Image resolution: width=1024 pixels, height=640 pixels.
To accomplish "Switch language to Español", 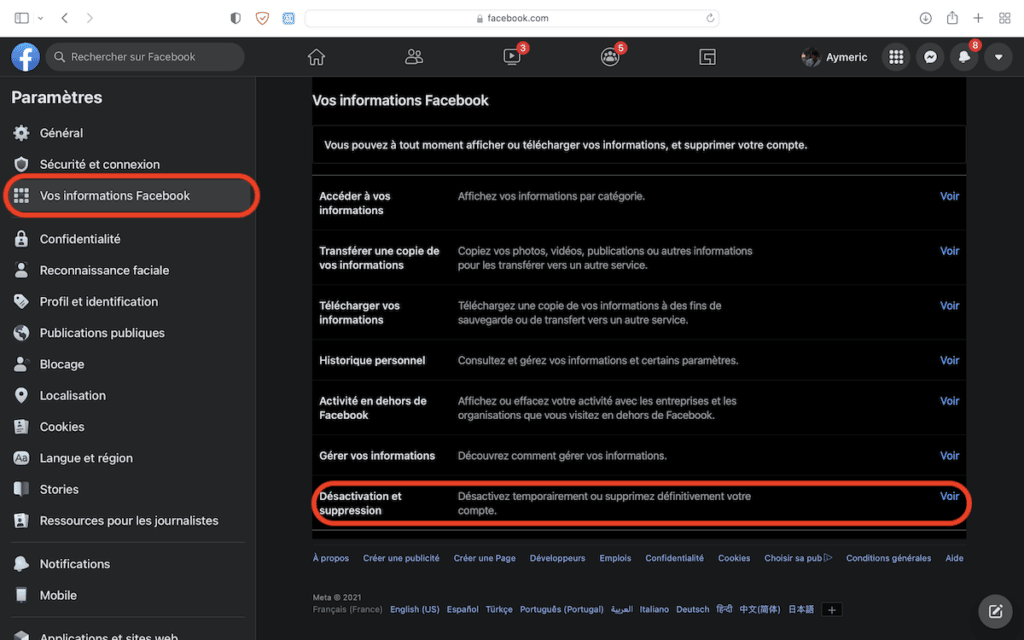I will pos(462,609).
